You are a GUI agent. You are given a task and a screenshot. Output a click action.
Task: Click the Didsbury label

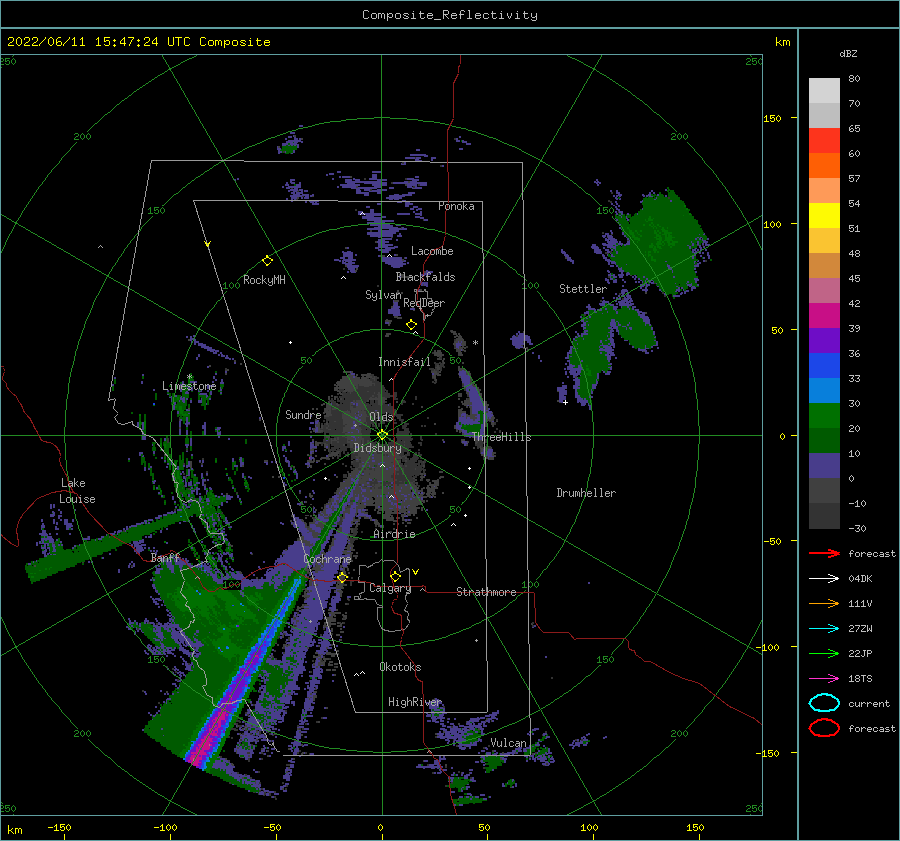click(377, 448)
